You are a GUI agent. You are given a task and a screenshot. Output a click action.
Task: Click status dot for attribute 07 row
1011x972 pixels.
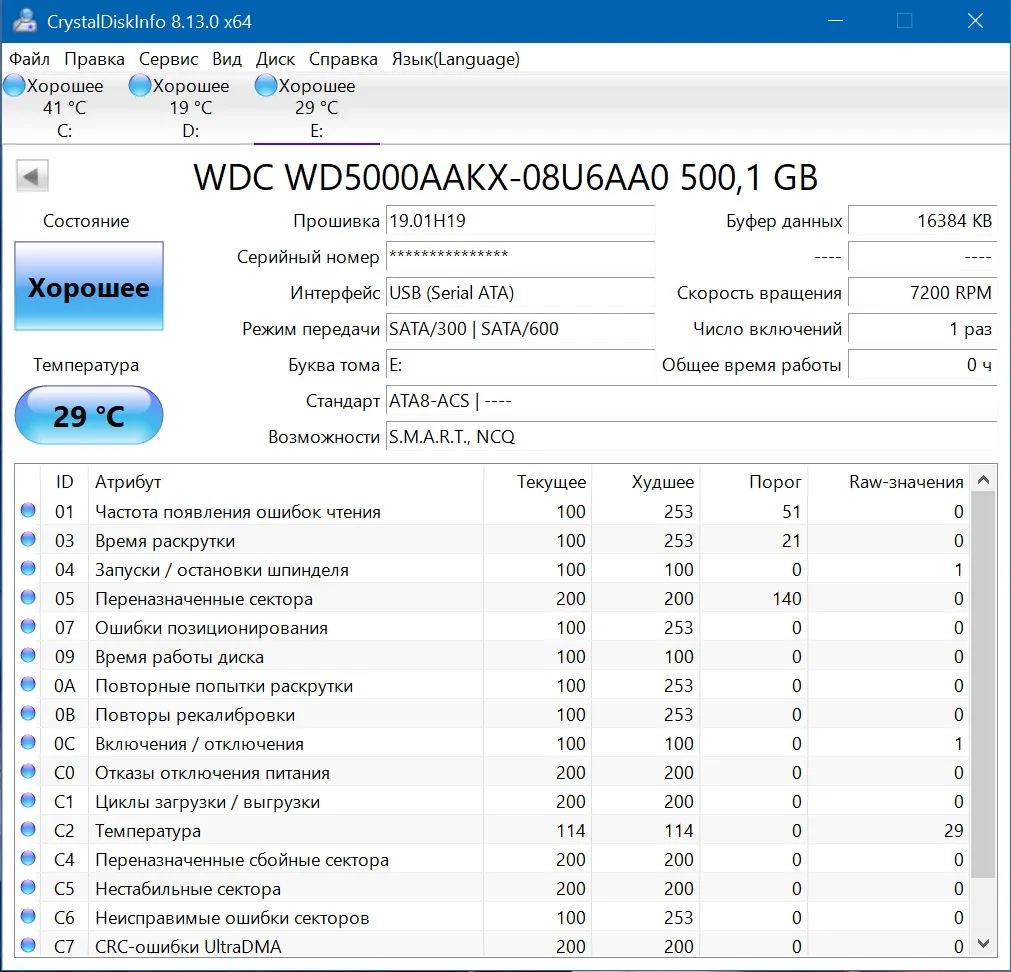point(28,627)
